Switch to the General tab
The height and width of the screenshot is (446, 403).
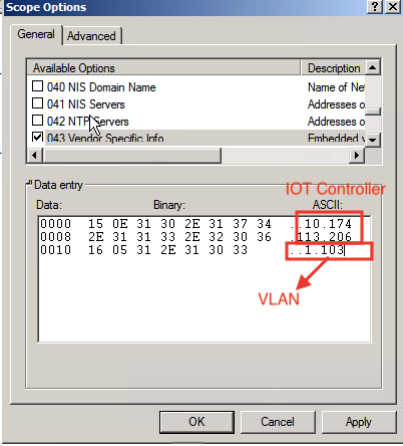36,34
